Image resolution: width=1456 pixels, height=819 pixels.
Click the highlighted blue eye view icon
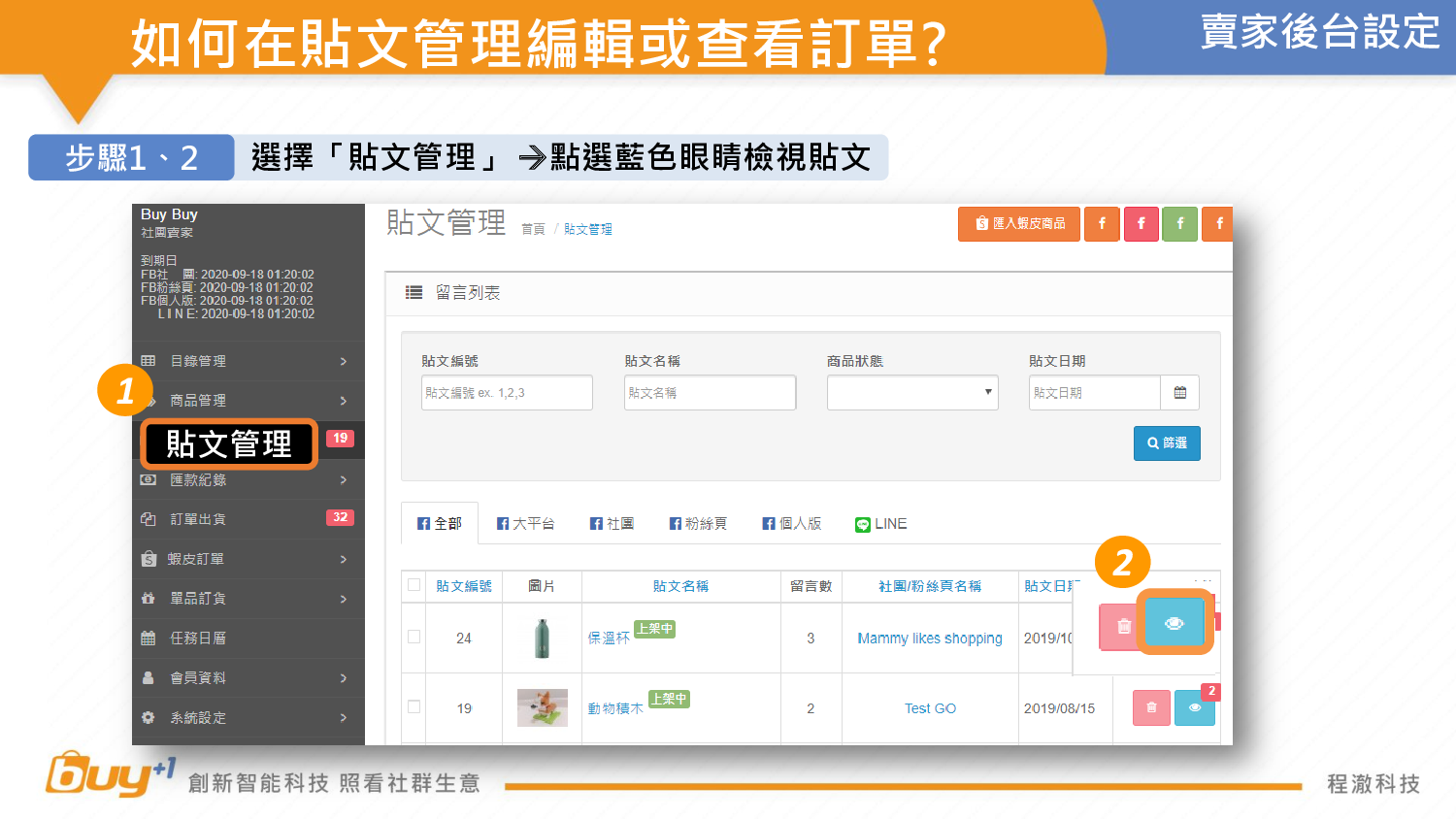[1175, 623]
